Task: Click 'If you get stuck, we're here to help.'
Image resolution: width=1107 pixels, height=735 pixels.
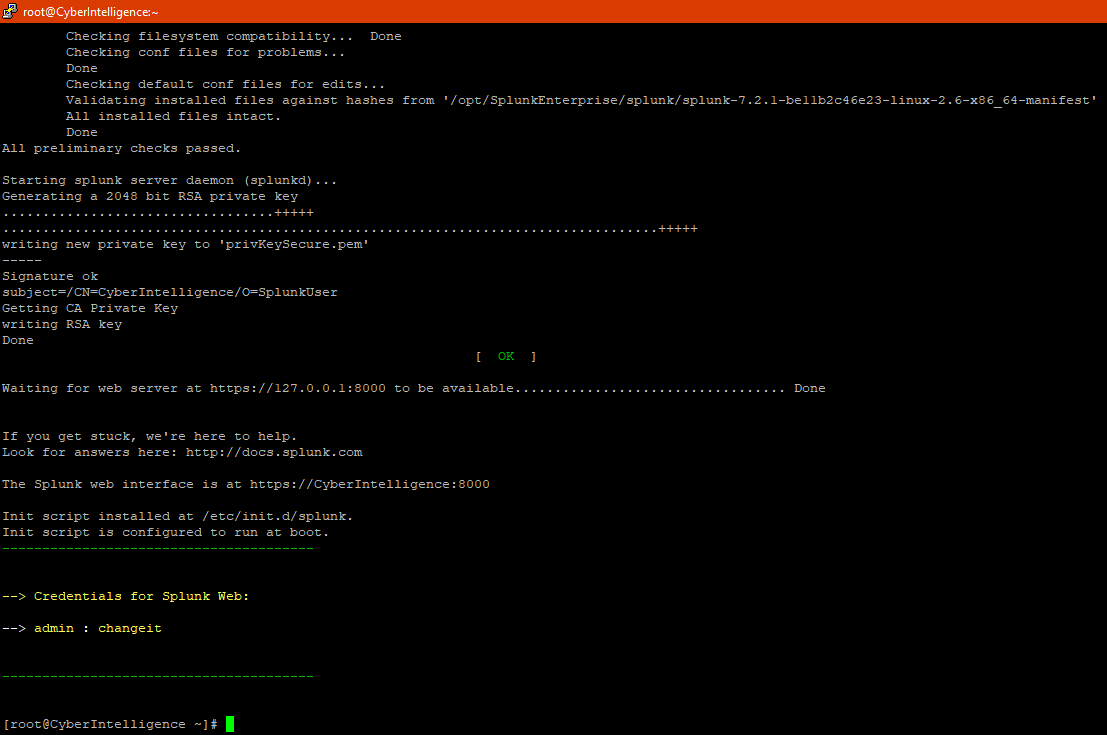Action: (150, 436)
